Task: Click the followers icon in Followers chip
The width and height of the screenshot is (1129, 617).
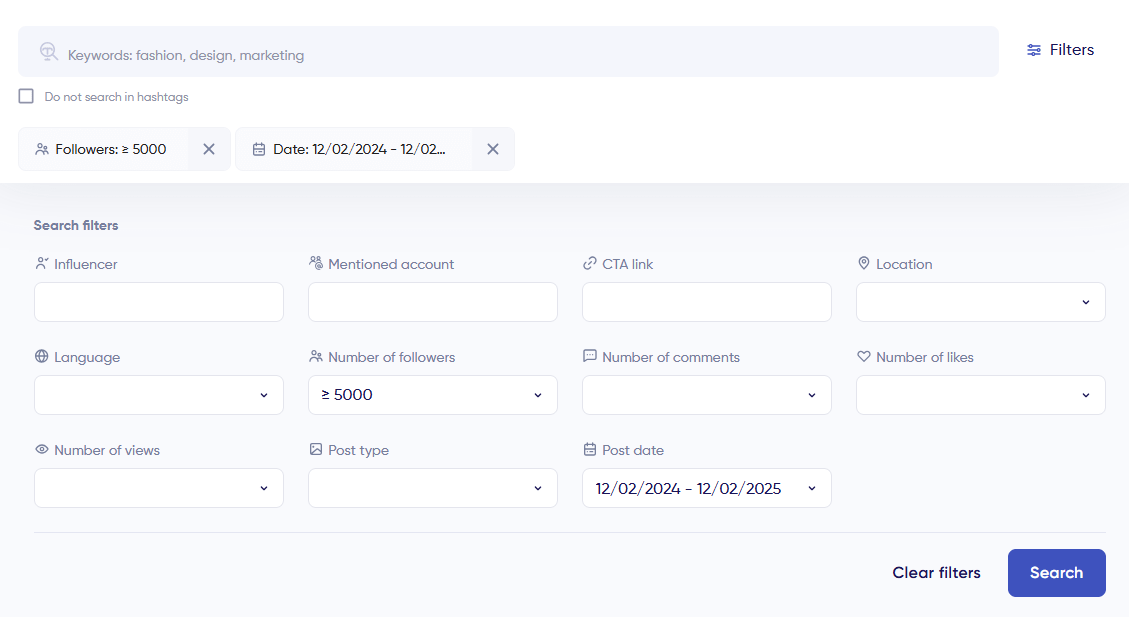Action: [42, 149]
